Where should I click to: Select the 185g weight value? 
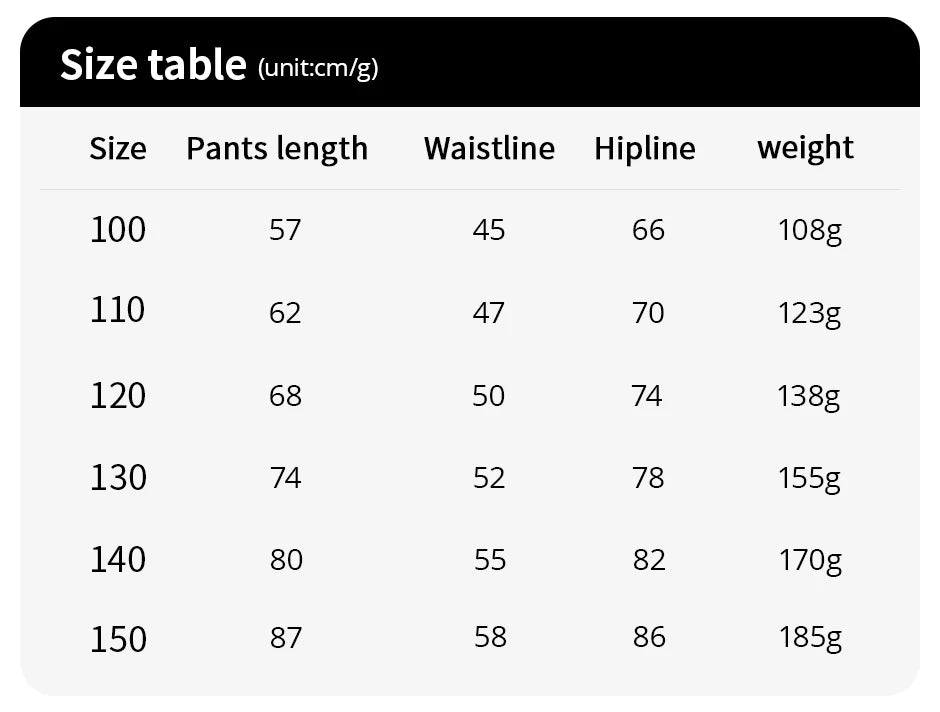tap(810, 638)
